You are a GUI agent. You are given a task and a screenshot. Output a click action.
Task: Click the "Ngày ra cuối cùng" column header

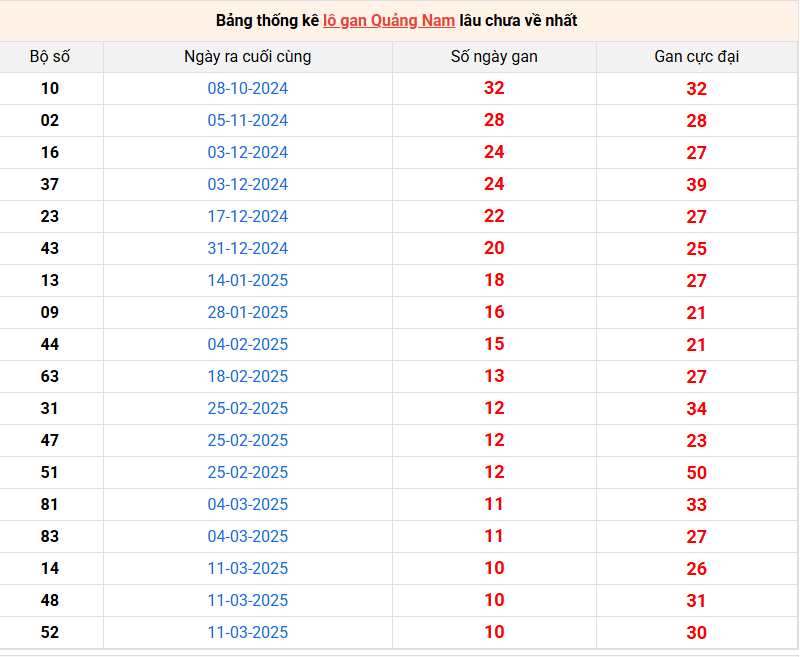pos(248,57)
